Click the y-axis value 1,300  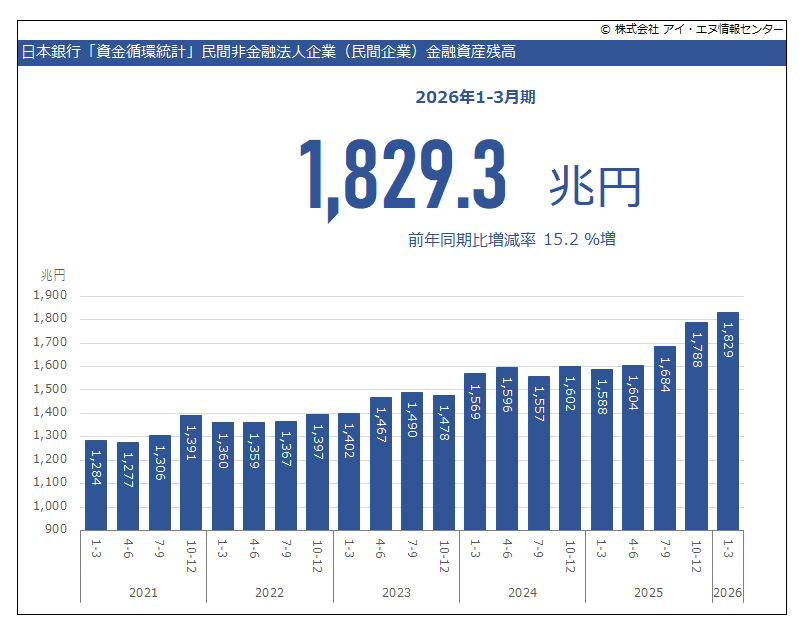point(50,435)
